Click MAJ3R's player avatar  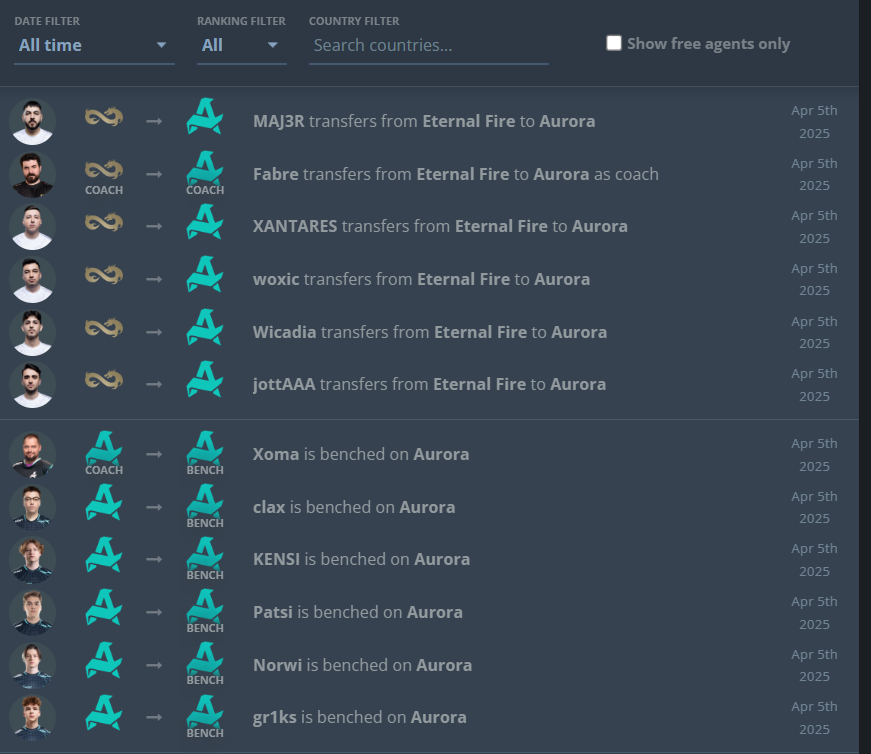32,121
